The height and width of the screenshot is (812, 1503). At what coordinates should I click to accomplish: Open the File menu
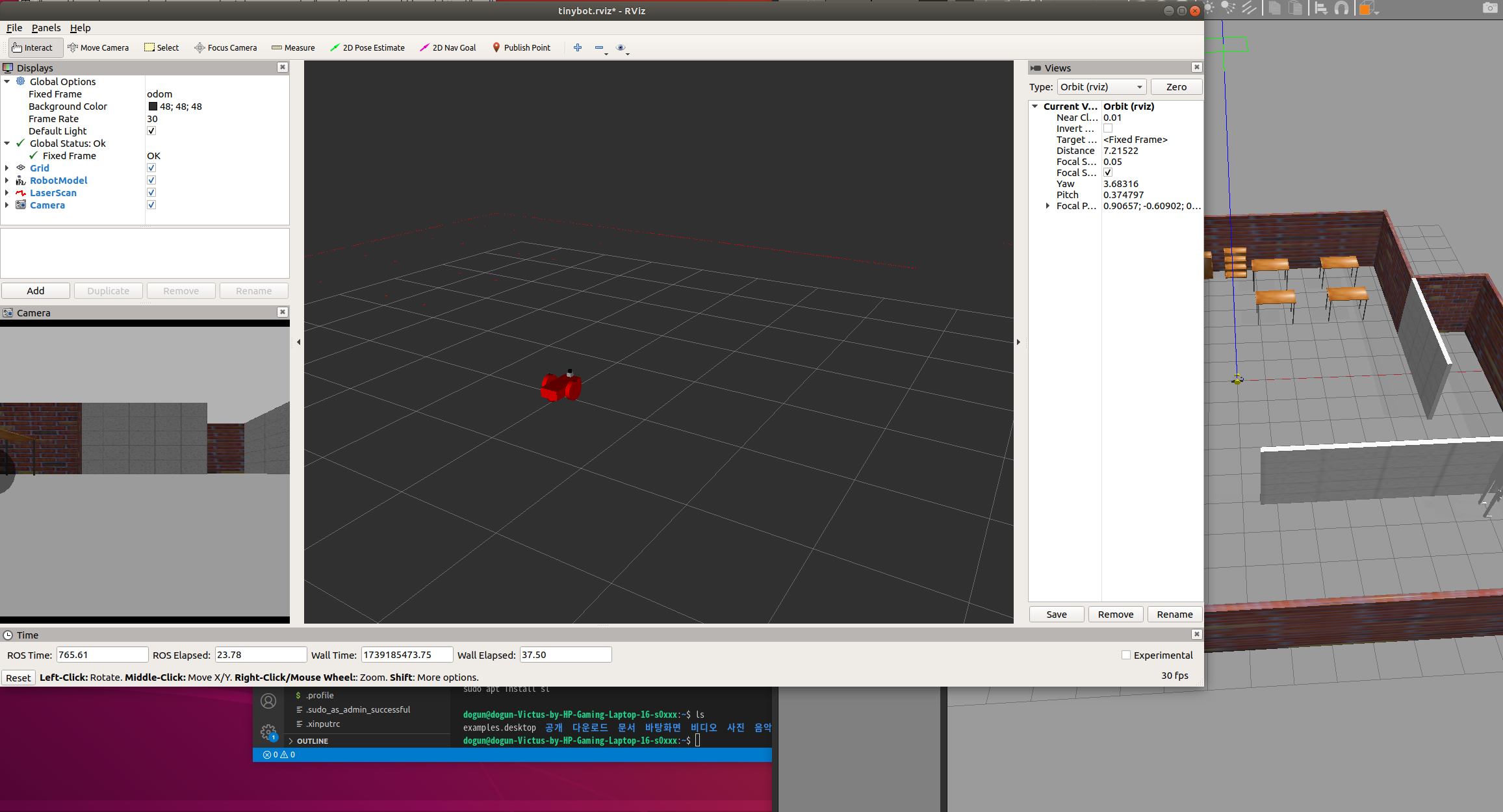click(14, 28)
